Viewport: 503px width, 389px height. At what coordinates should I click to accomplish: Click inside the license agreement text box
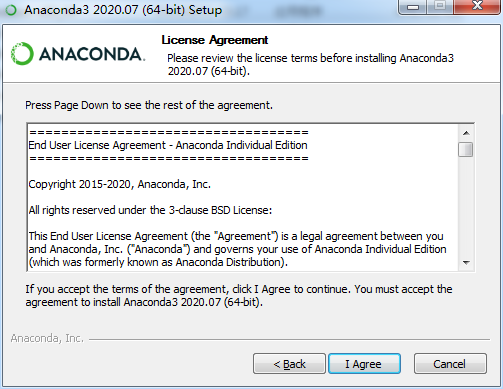tap(243, 197)
